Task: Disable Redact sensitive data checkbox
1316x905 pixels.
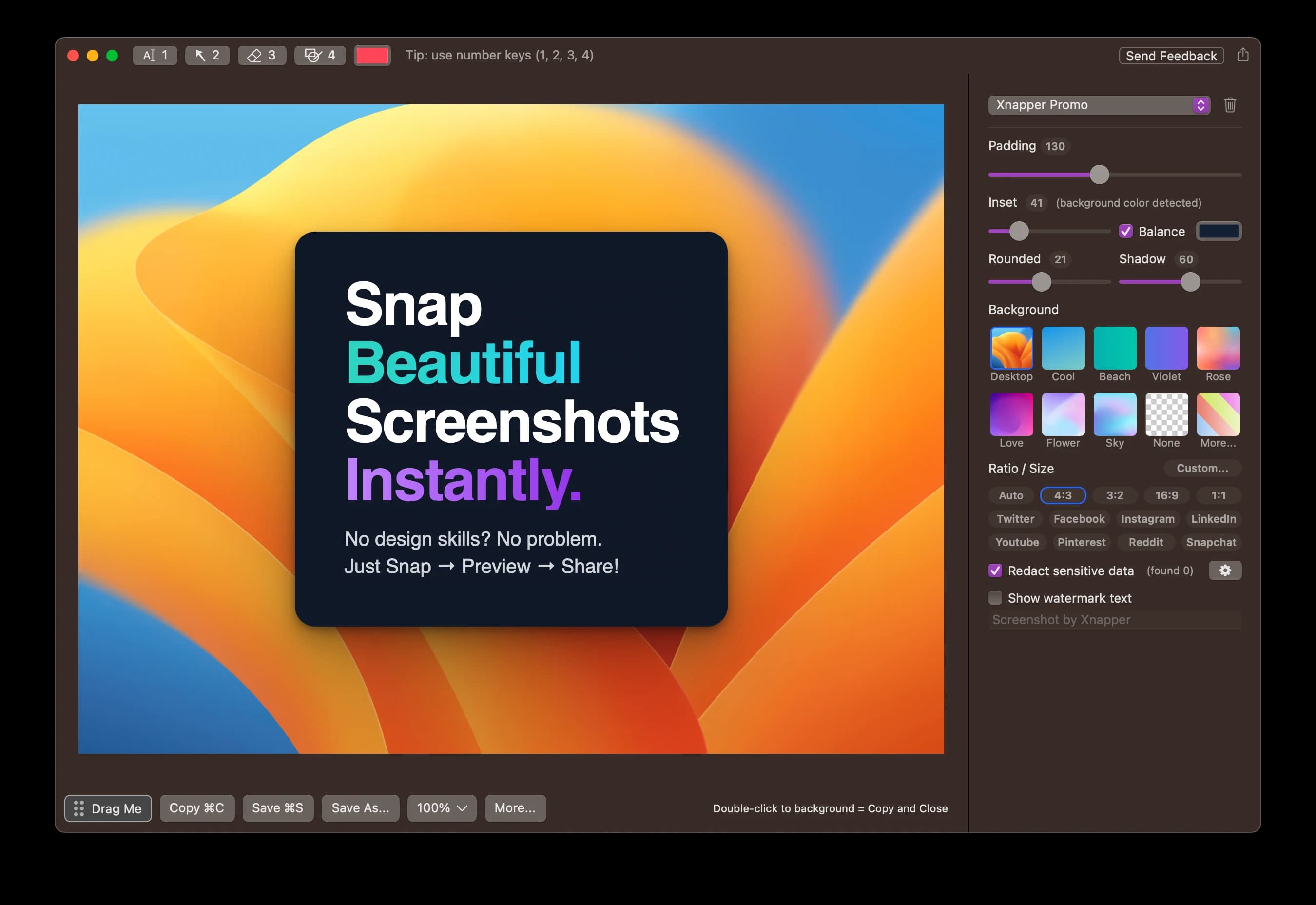Action: 995,571
